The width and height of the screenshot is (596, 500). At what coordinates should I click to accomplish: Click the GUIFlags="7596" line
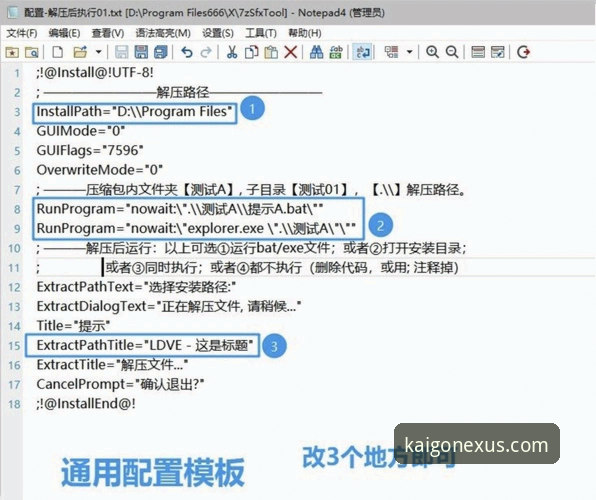pos(90,150)
